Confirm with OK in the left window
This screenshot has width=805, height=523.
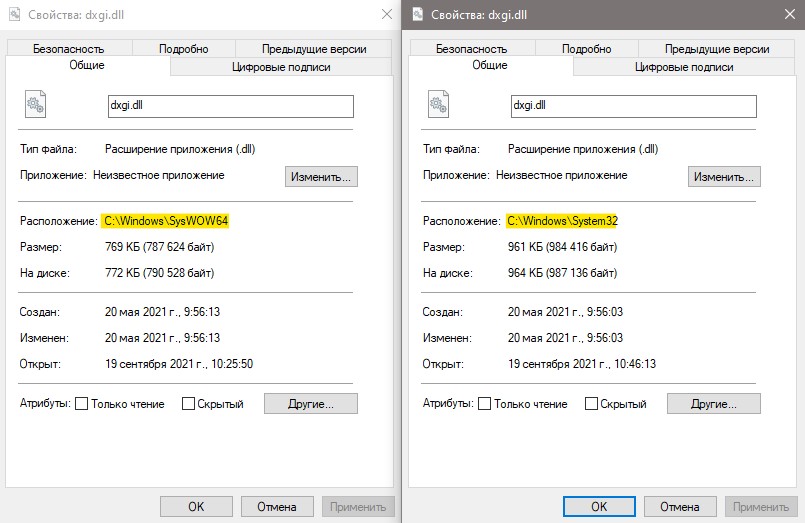coord(196,507)
